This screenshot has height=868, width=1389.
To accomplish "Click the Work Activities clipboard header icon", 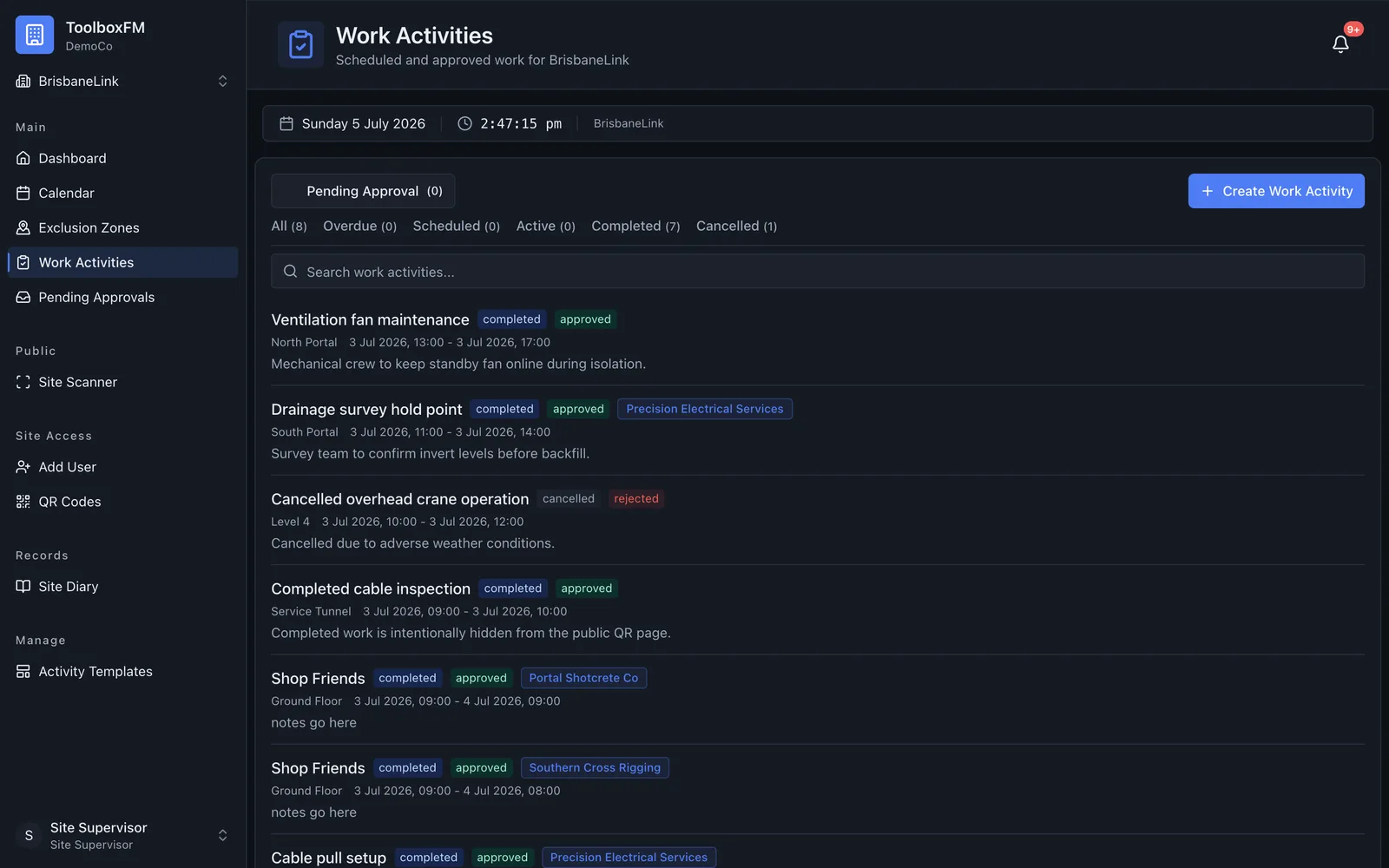I will (x=300, y=44).
